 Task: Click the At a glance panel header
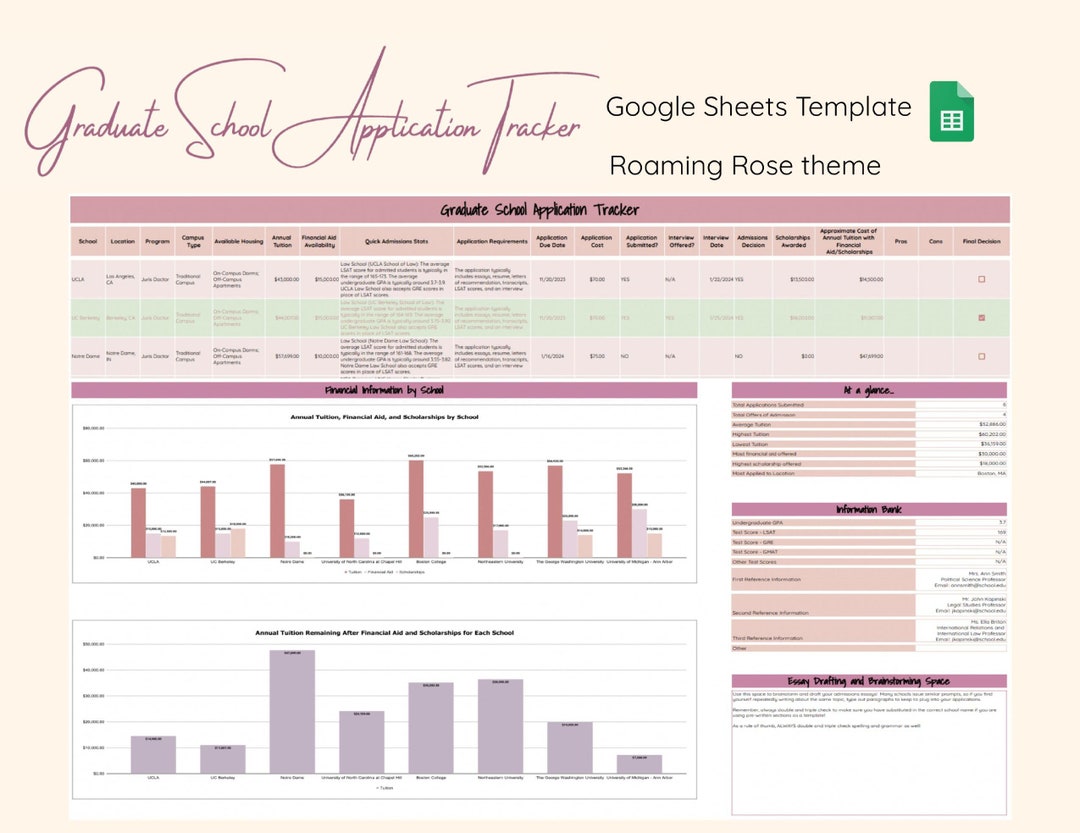click(x=869, y=390)
